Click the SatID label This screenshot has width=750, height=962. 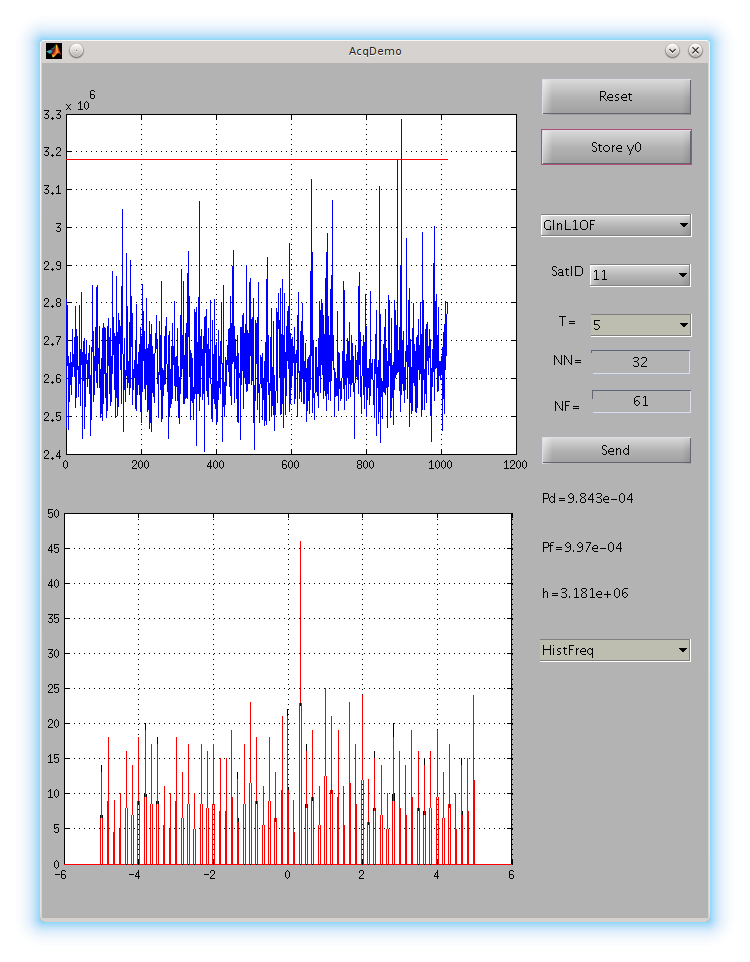[x=567, y=272]
